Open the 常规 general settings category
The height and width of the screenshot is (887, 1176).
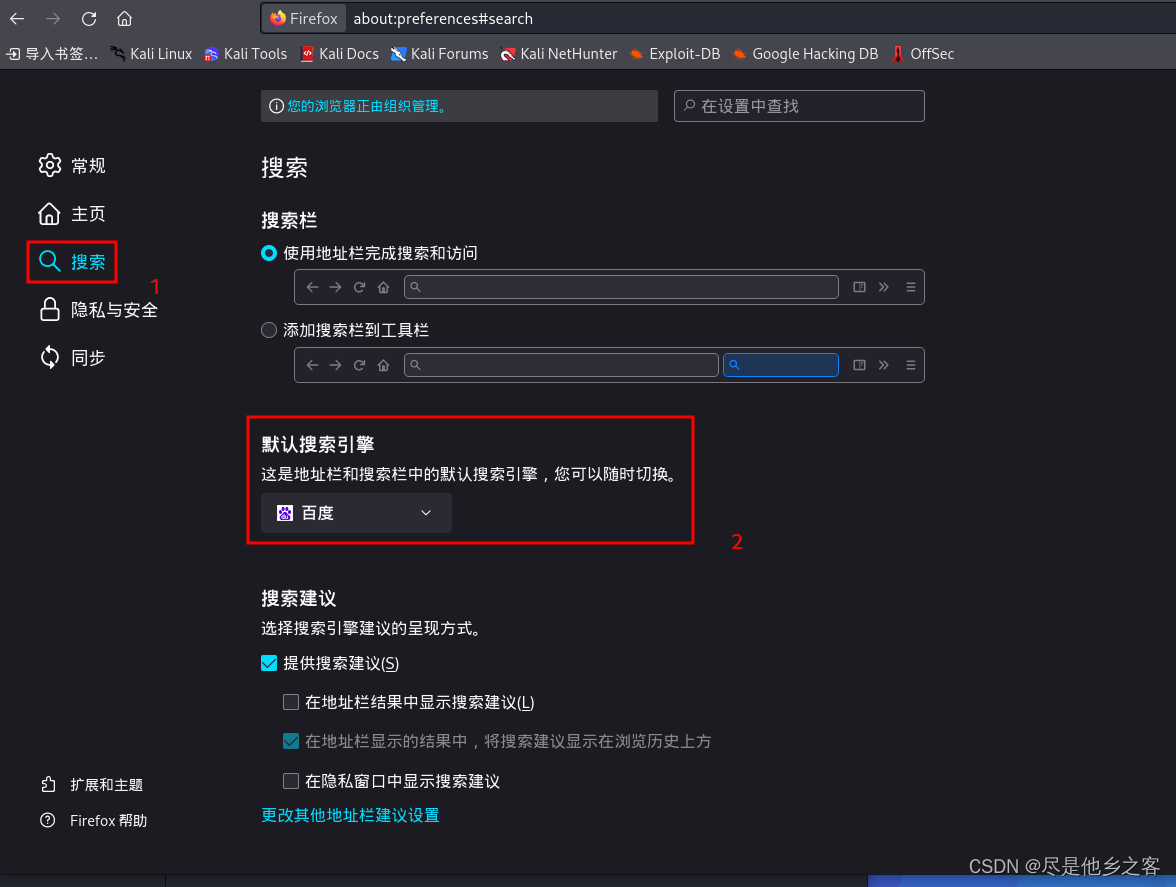[x=72, y=165]
